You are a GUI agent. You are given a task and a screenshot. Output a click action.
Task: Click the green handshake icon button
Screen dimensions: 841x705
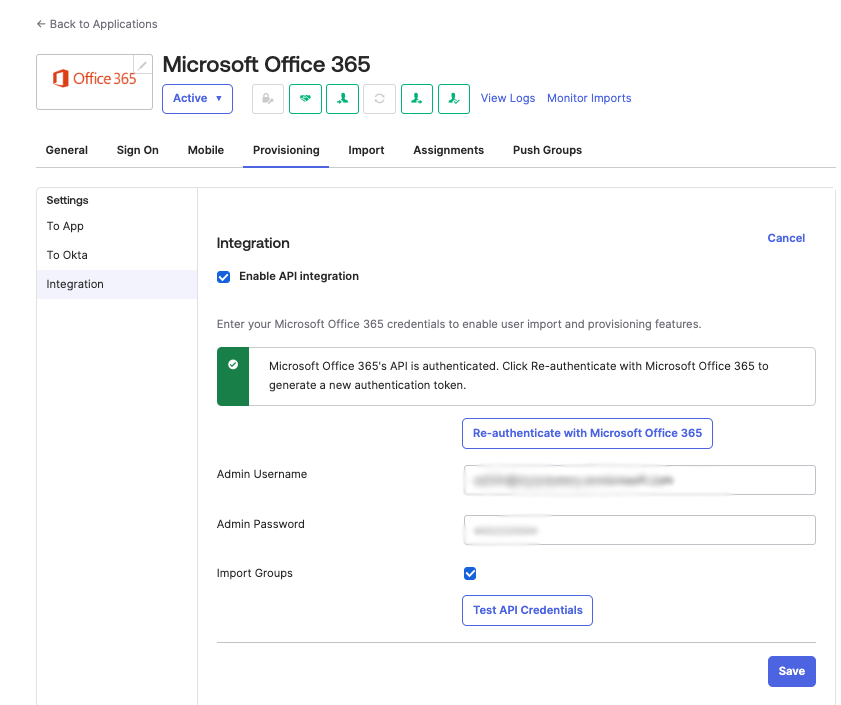point(305,99)
